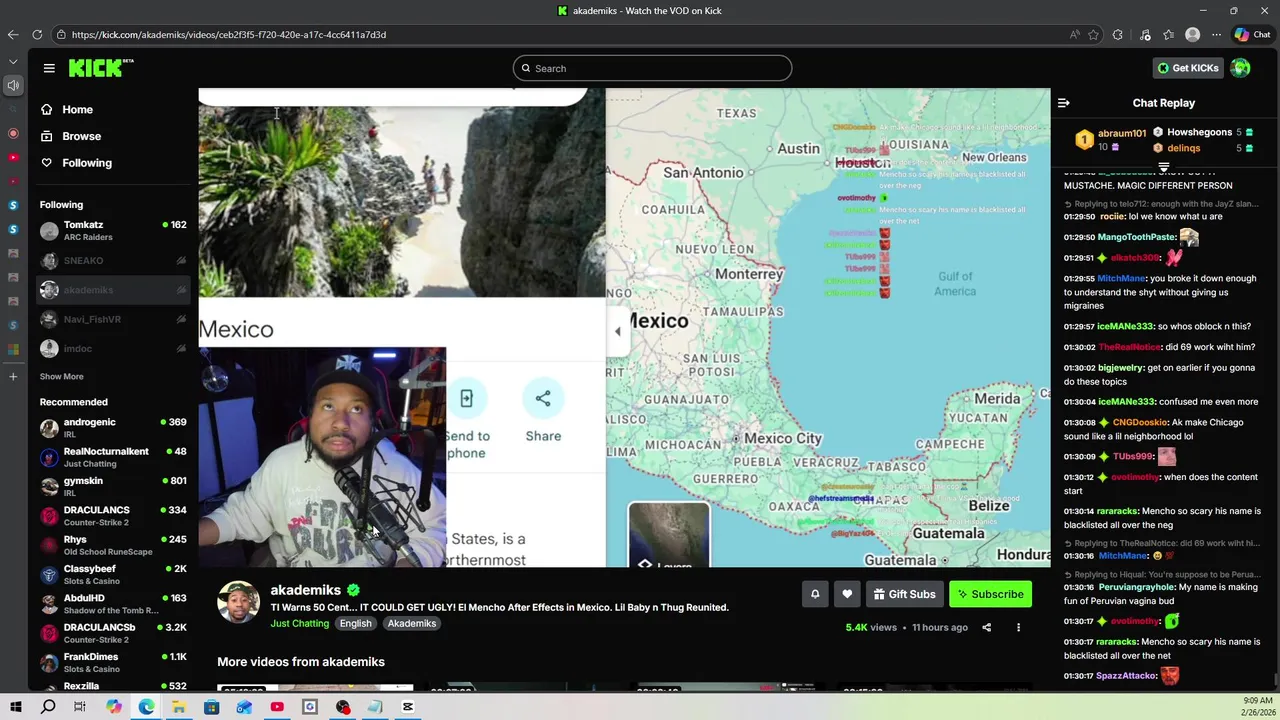Open CapCut from the taskbar
The height and width of the screenshot is (720, 1280).
(408, 707)
